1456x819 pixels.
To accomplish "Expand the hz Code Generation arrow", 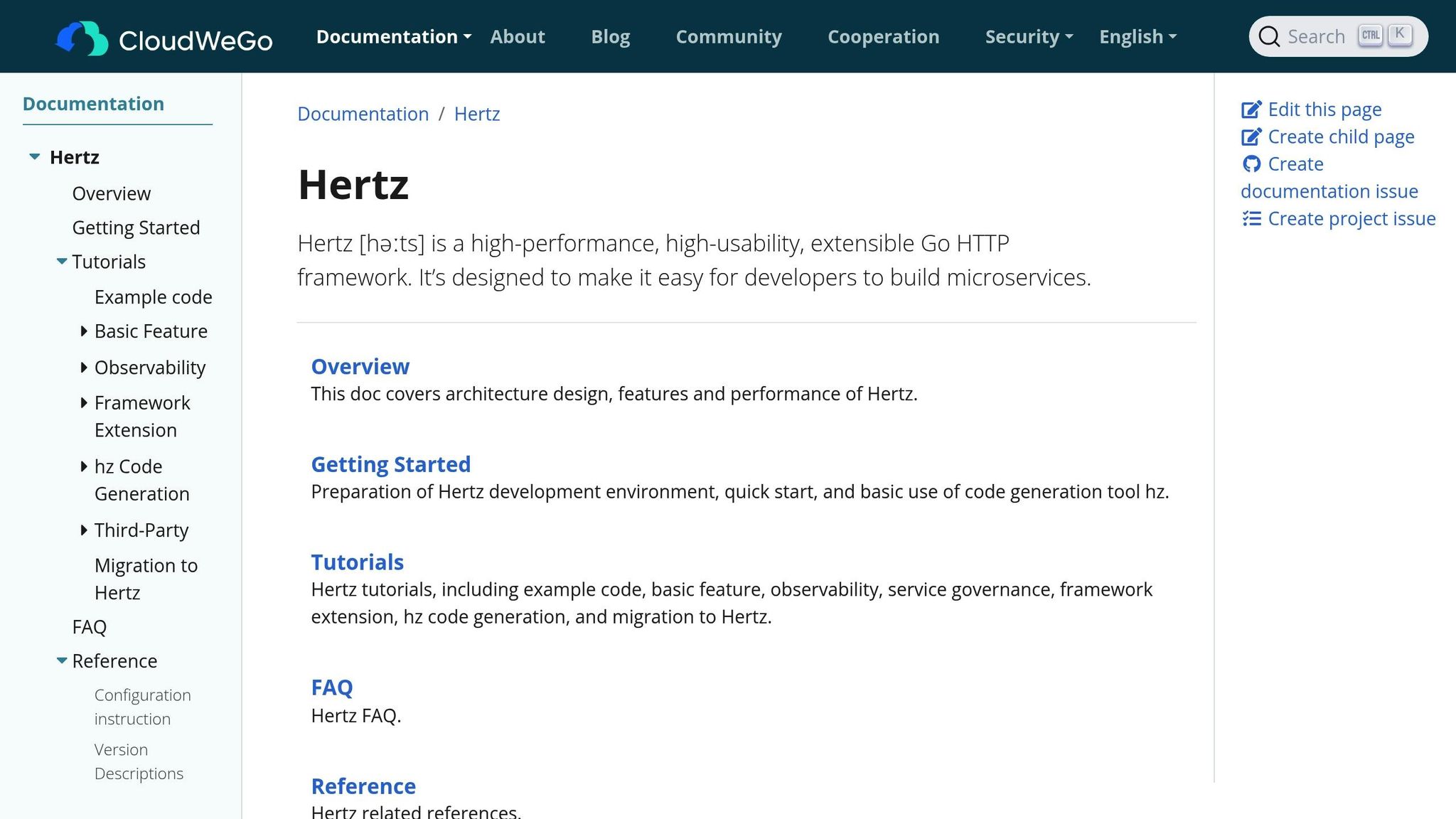I will (84, 466).
